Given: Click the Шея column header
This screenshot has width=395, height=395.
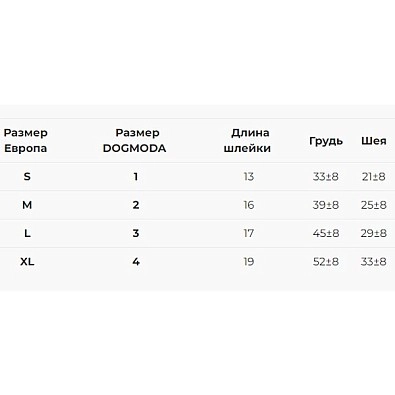Looking at the screenshot, I should tap(374, 141).
